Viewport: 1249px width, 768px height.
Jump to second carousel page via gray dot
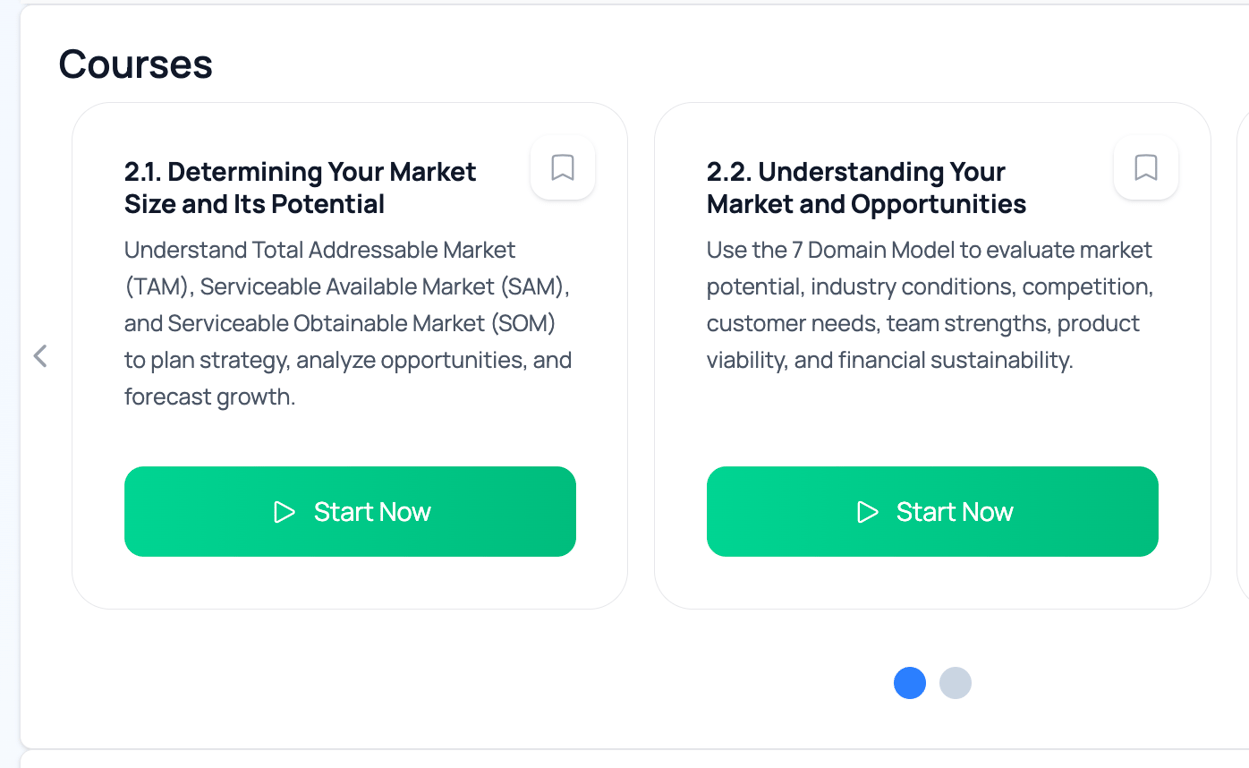click(955, 683)
